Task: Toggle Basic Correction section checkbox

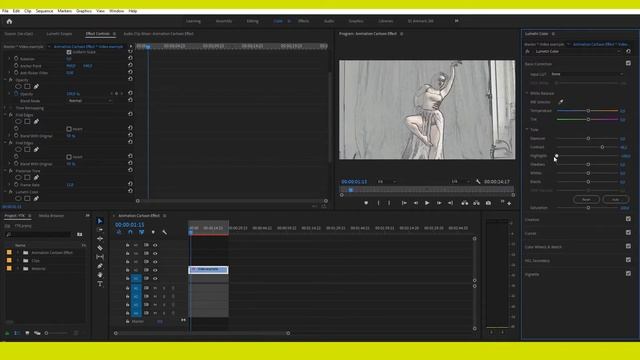Action: 628,63
